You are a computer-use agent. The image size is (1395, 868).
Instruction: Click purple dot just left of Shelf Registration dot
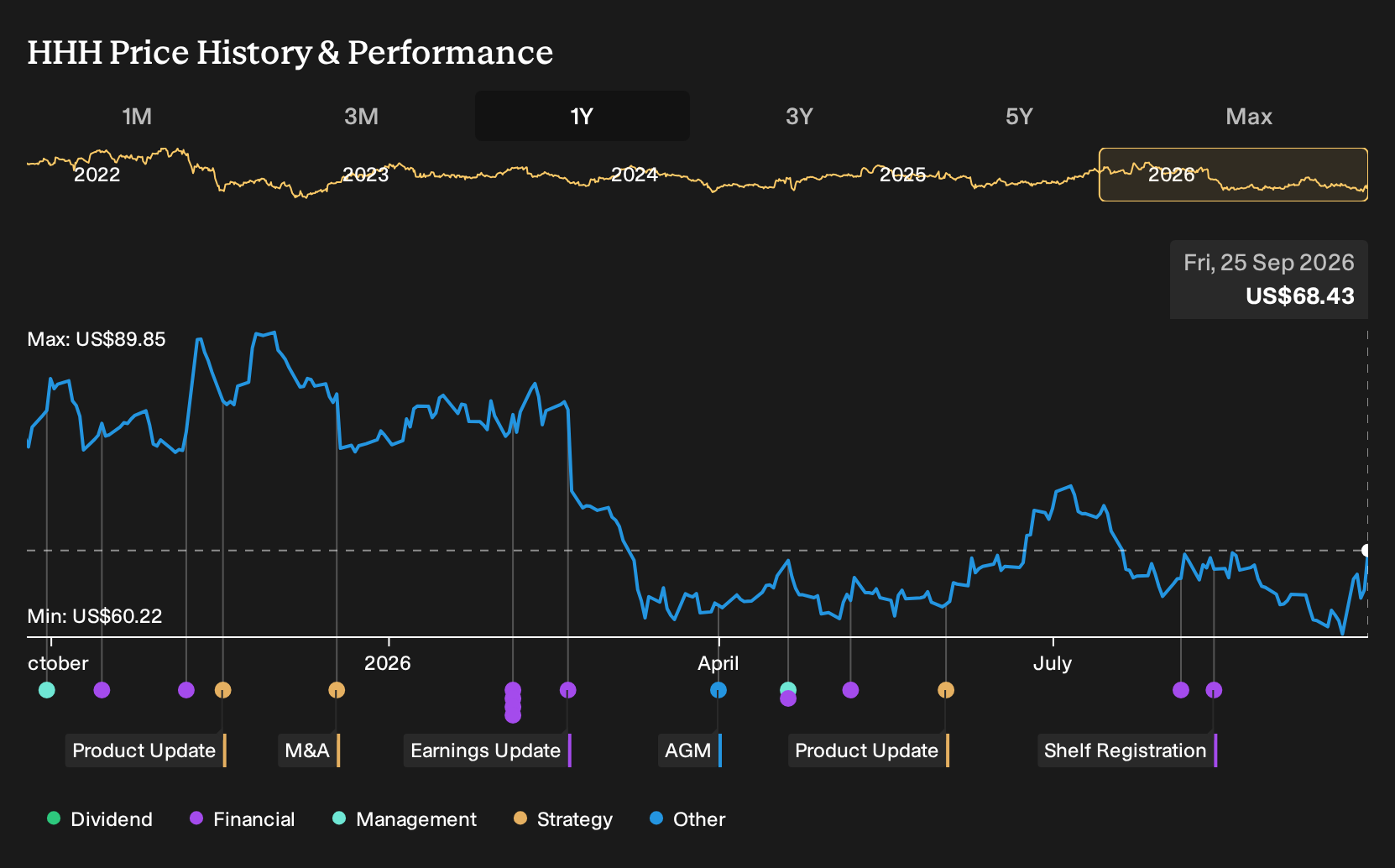[x=1181, y=690]
